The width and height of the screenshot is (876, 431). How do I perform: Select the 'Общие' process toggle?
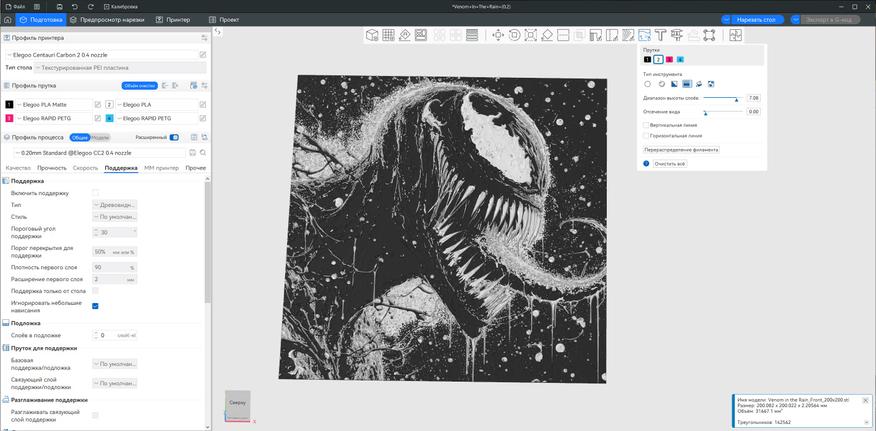point(80,138)
